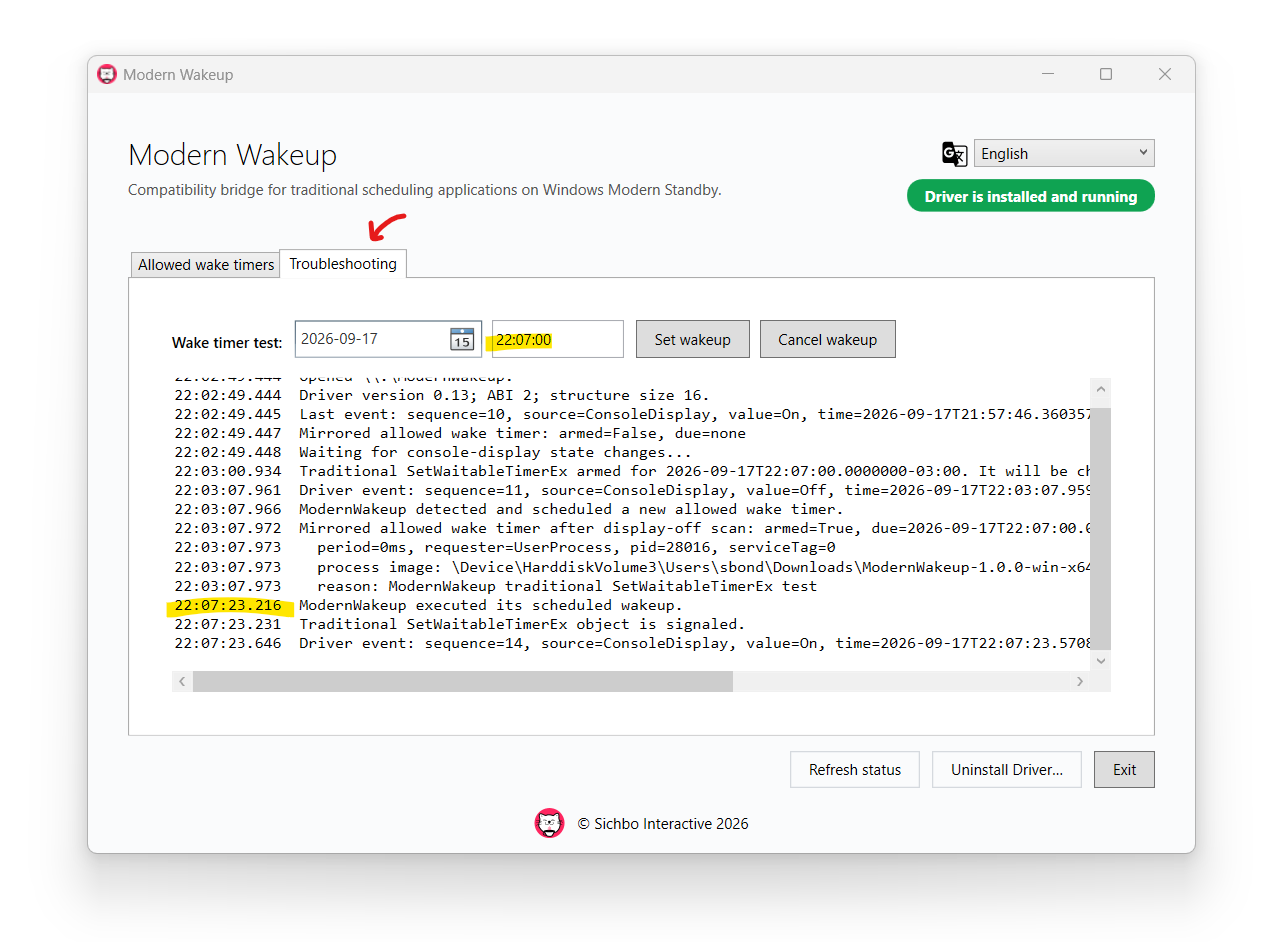1280x942 pixels.
Task: Click the log scroll down arrow
Action: 1100,661
